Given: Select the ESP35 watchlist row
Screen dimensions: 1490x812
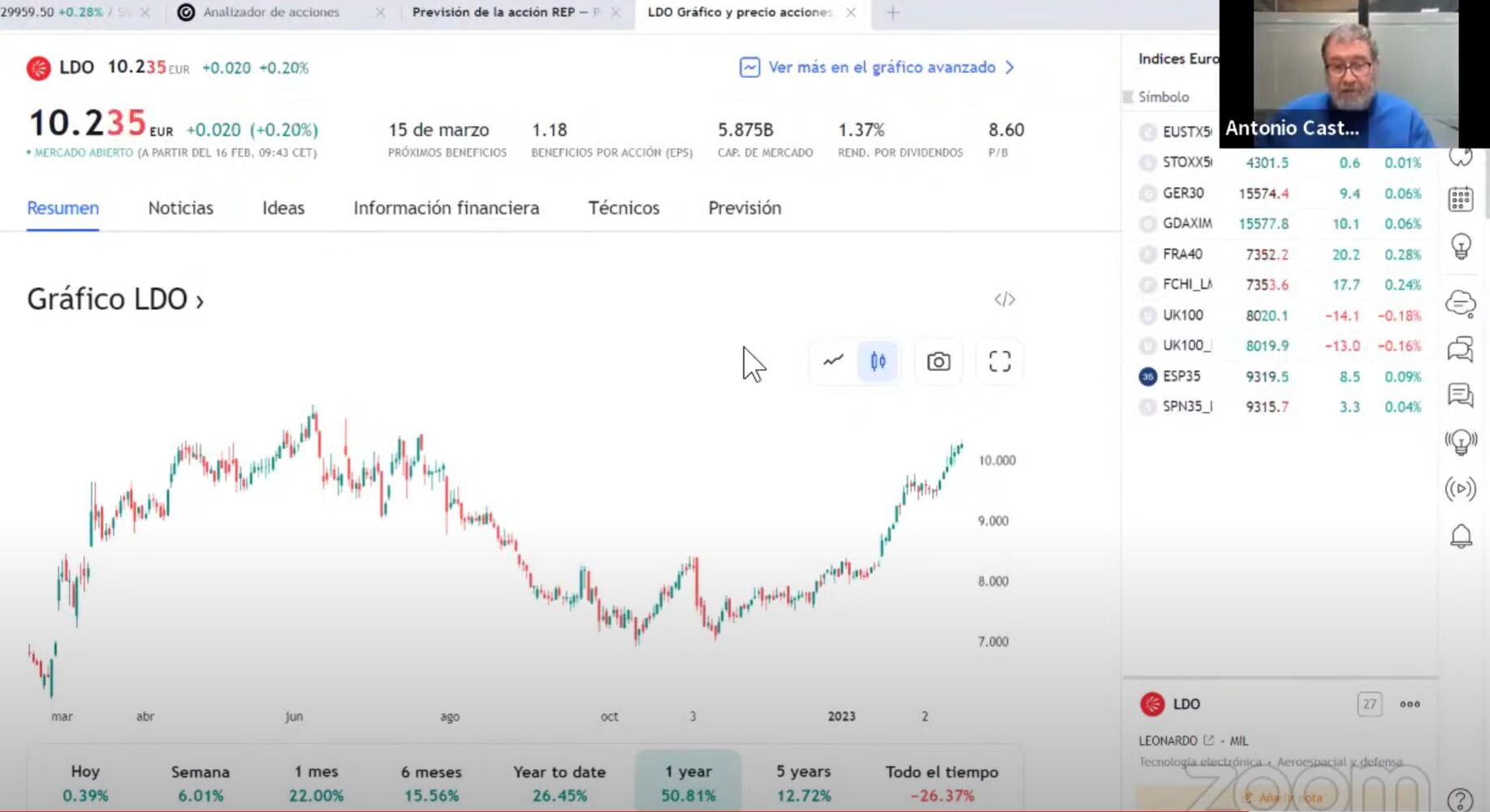Looking at the screenshot, I should point(1281,377).
